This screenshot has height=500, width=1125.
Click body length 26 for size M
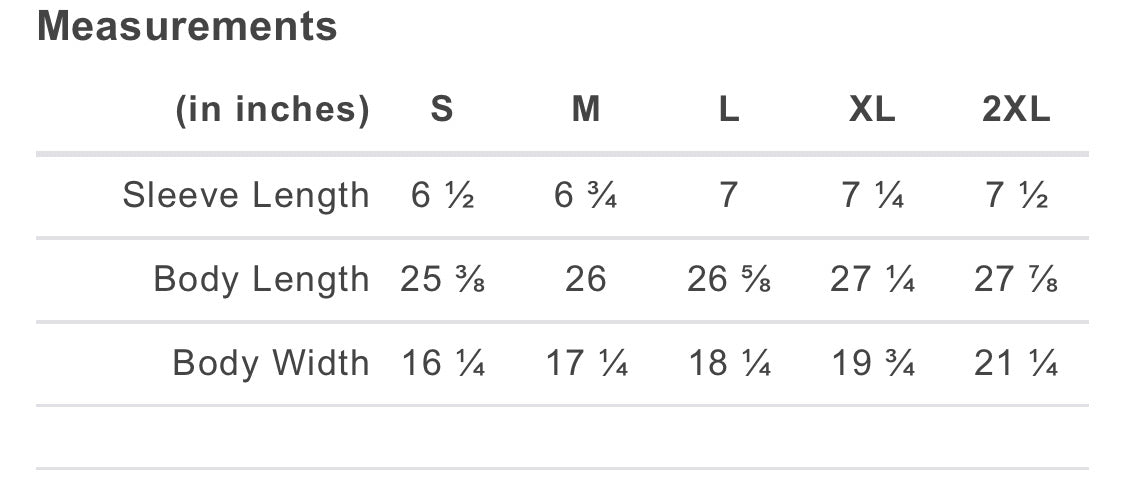pyautogui.click(x=585, y=279)
